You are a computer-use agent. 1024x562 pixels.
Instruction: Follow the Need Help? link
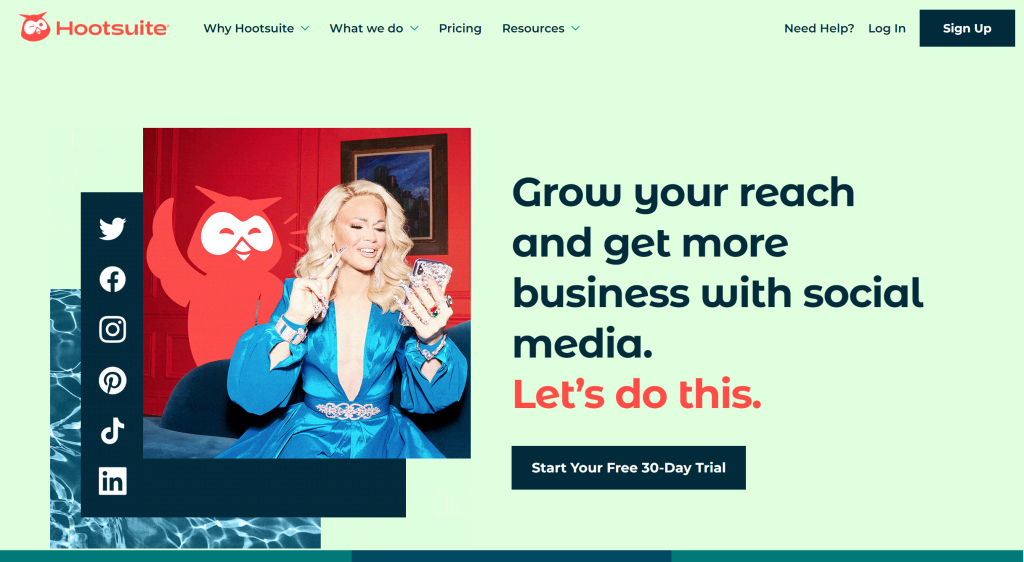pos(819,29)
